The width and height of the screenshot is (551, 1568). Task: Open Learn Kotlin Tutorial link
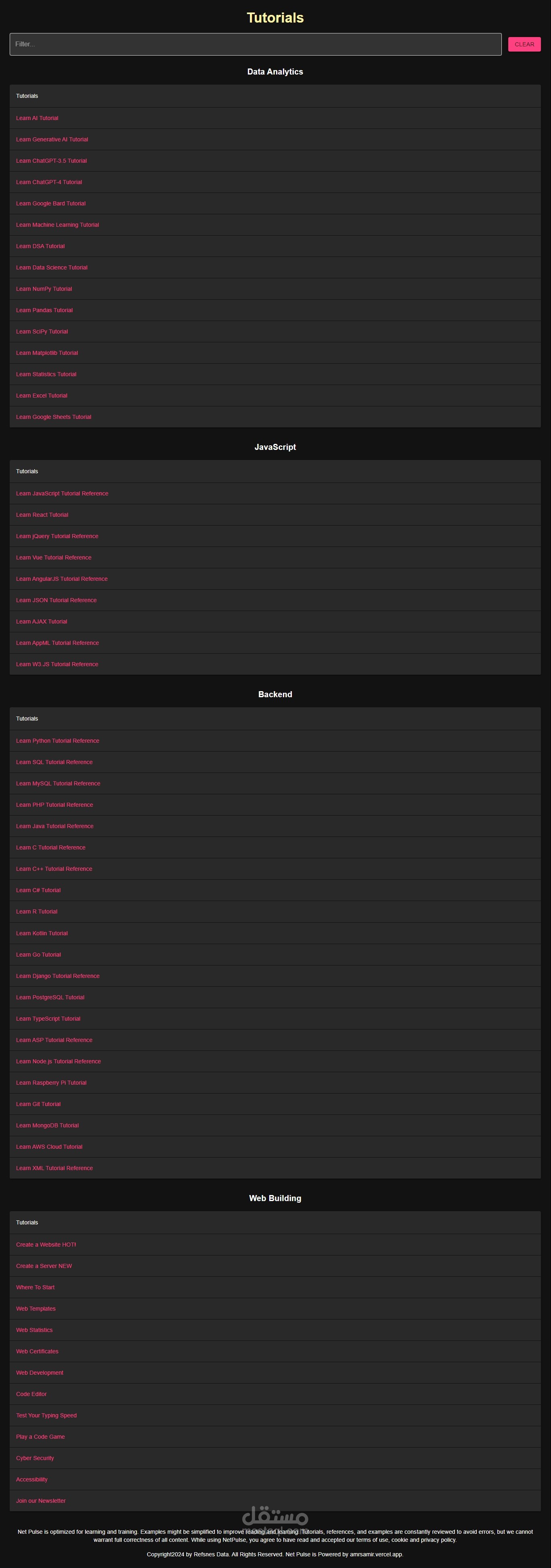coord(42,933)
